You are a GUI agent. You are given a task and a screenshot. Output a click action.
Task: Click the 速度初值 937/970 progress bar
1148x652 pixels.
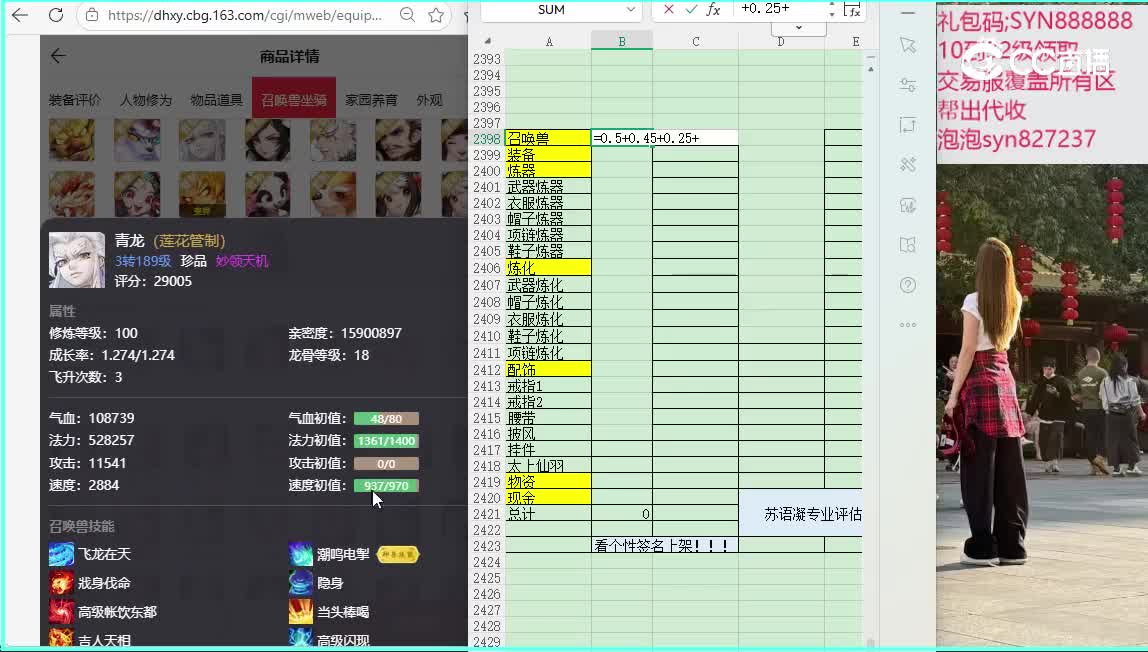(386, 486)
